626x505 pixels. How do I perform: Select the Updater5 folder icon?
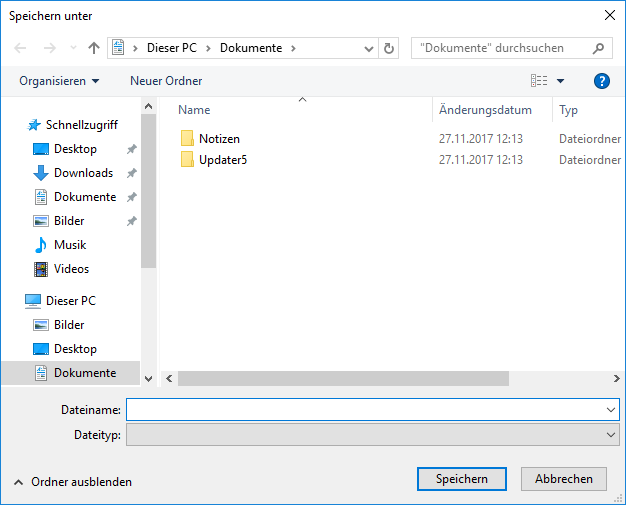pyautogui.click(x=187, y=160)
